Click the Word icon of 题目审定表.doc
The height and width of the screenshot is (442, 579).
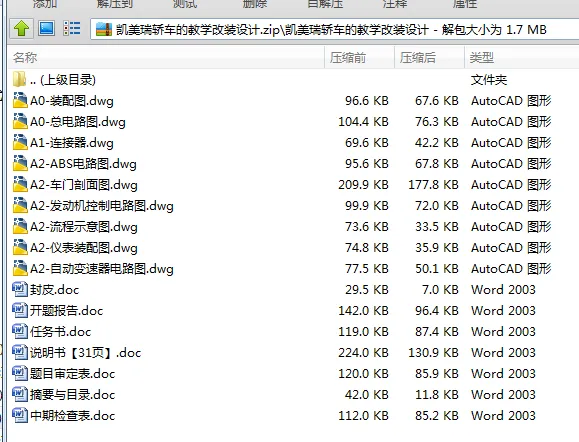[20, 373]
